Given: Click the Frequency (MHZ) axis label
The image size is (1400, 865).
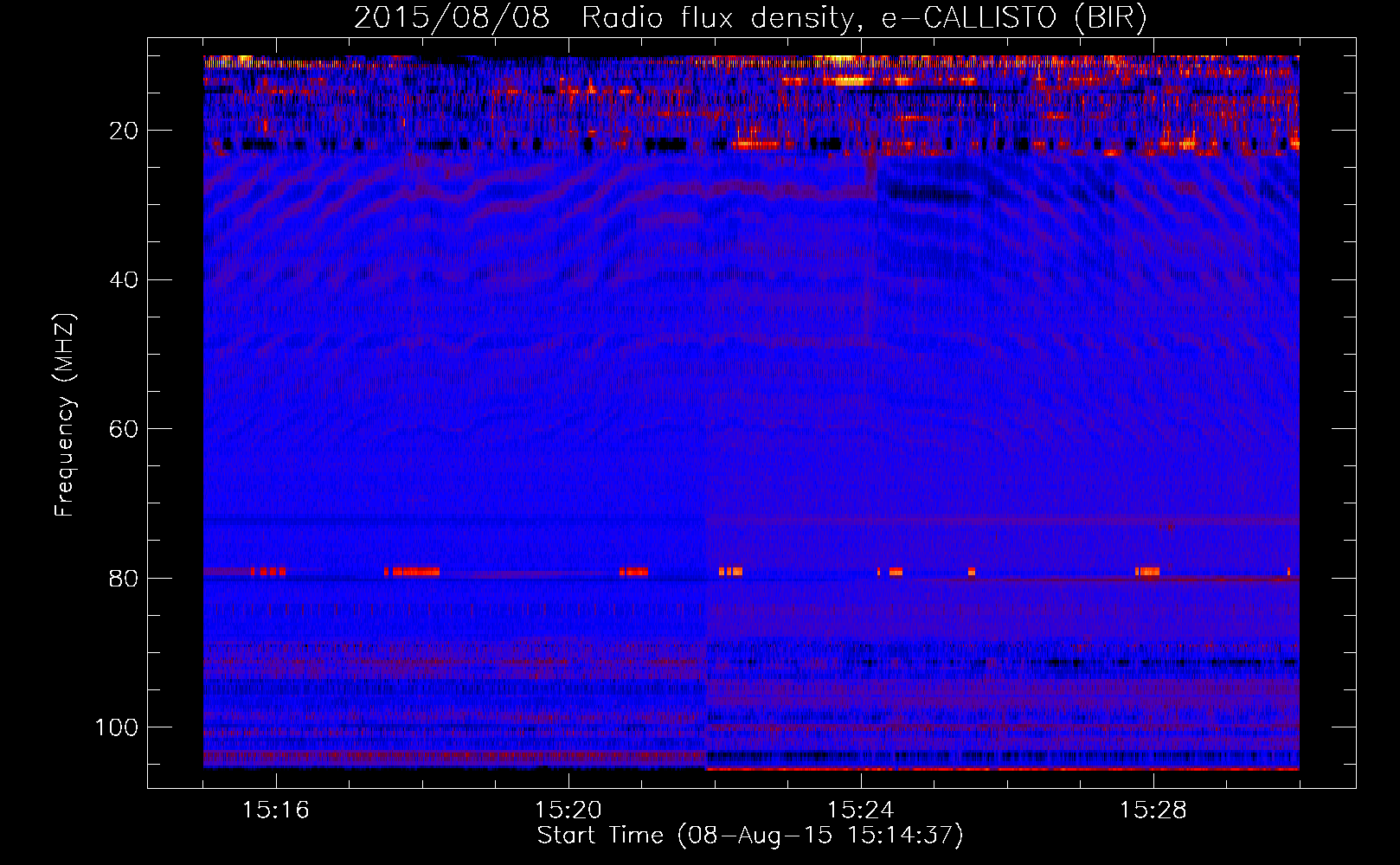Looking at the screenshot, I should tap(65, 415).
